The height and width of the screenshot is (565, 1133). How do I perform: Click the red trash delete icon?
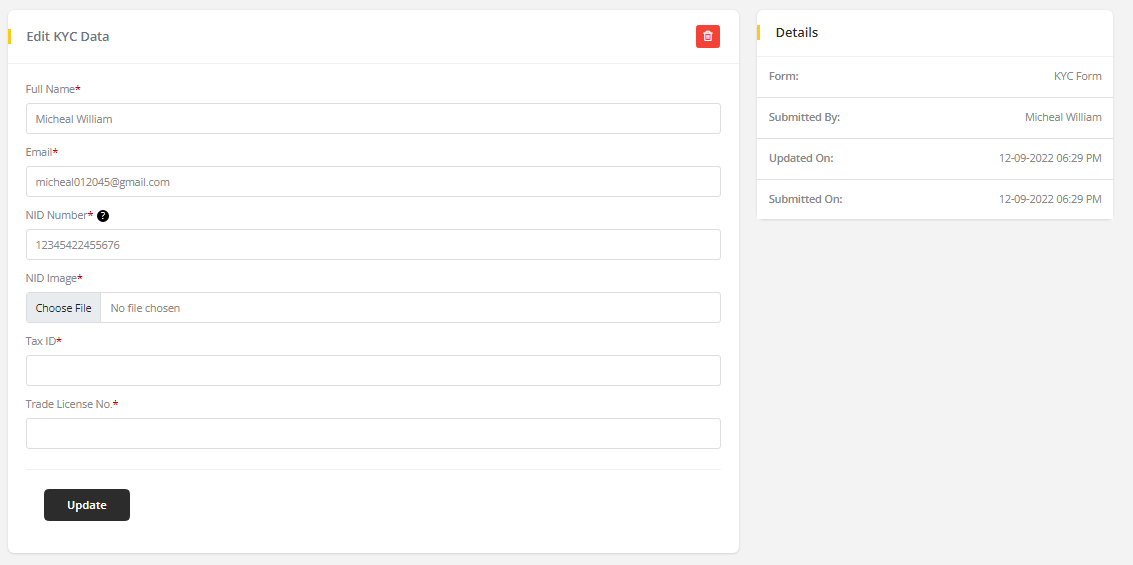(708, 36)
